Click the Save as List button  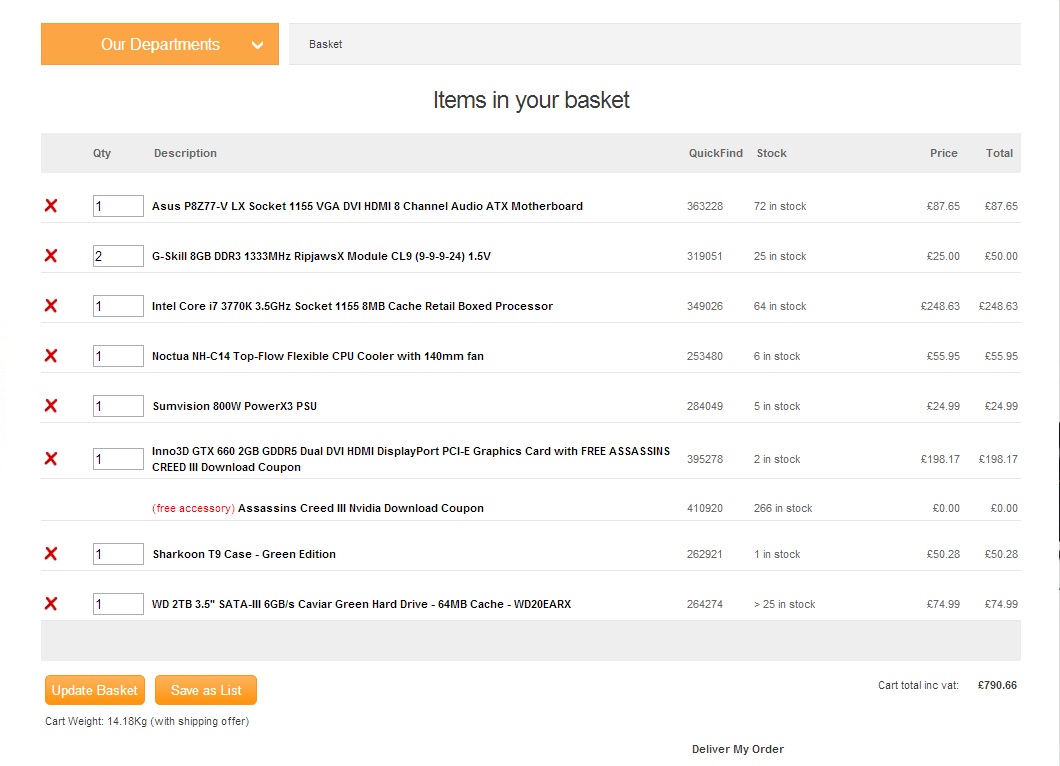[206, 690]
